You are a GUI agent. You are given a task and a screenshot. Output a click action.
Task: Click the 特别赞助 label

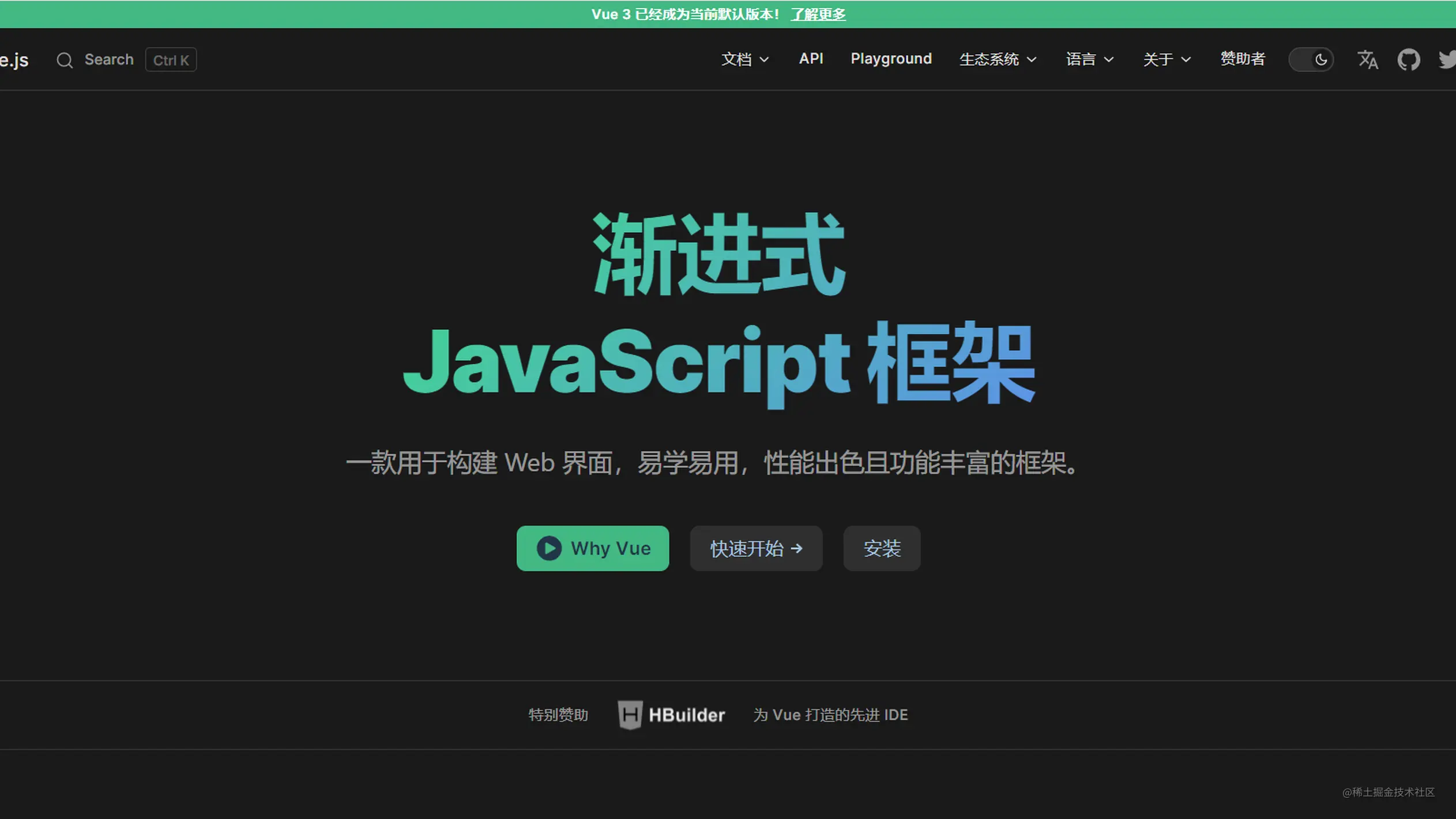[558, 715]
